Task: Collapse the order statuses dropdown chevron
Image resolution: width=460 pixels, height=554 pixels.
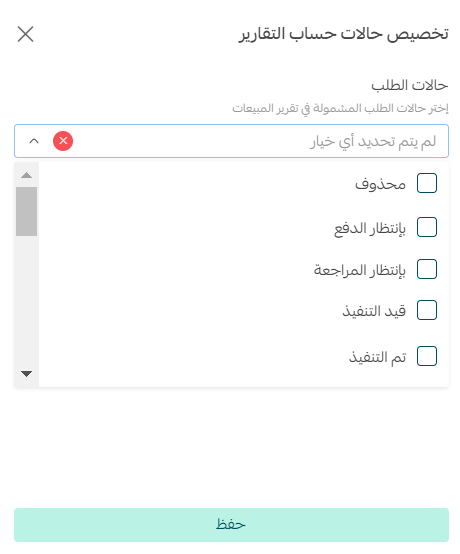Action: (34, 141)
